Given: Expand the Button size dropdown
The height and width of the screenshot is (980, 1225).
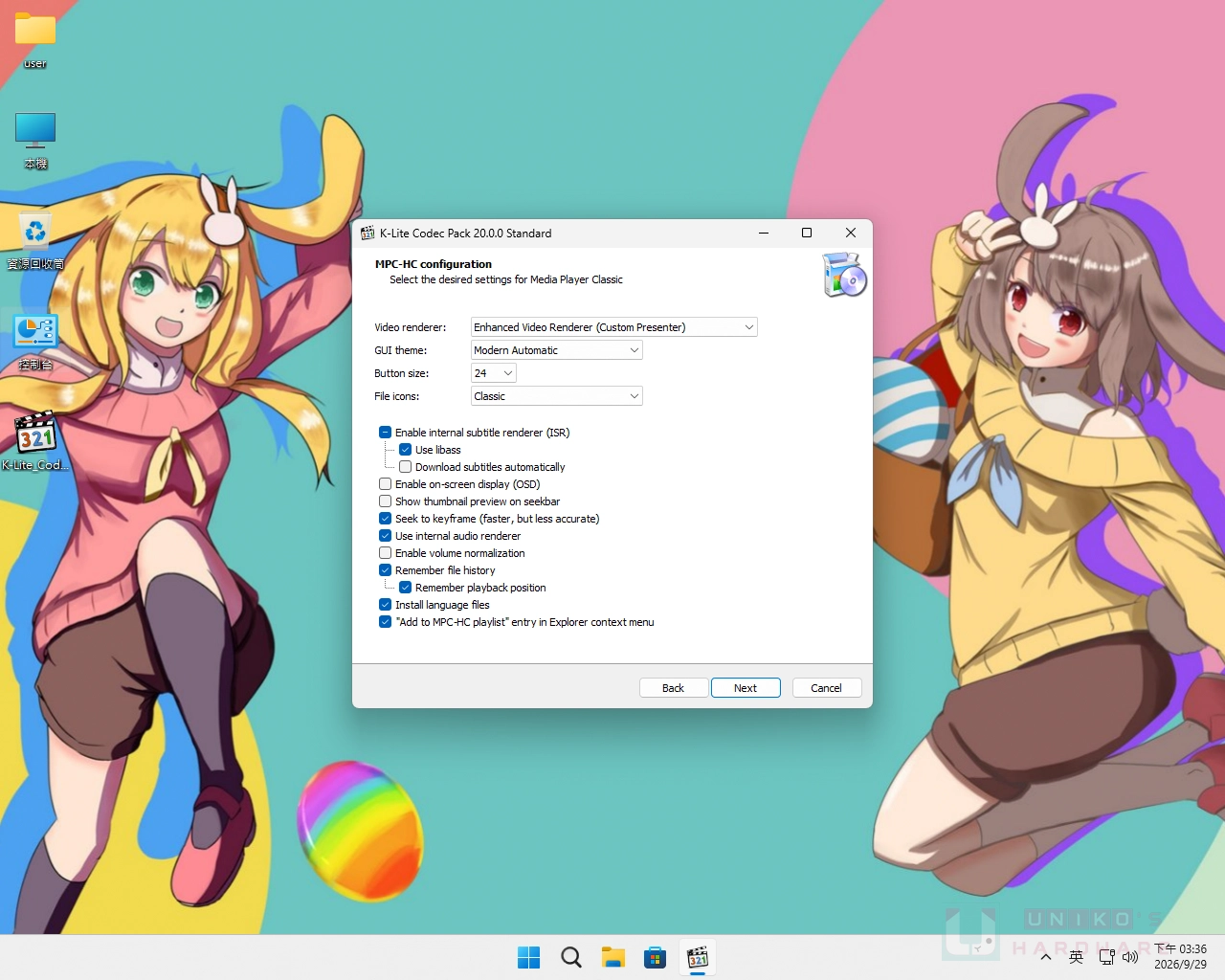Looking at the screenshot, I should pos(493,373).
